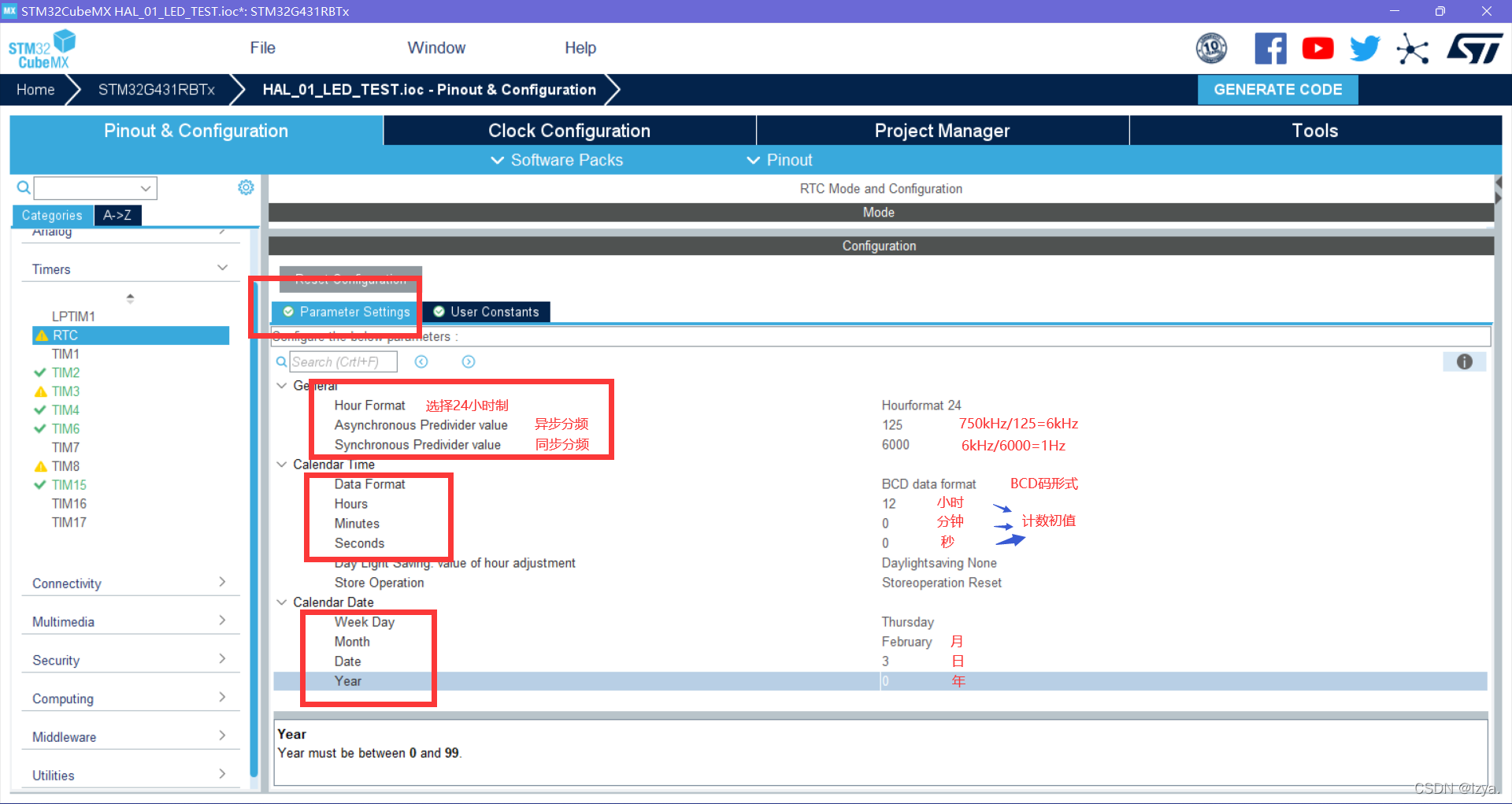Collapse the General parameter group
This screenshot has width=1512, height=804.
[x=281, y=386]
